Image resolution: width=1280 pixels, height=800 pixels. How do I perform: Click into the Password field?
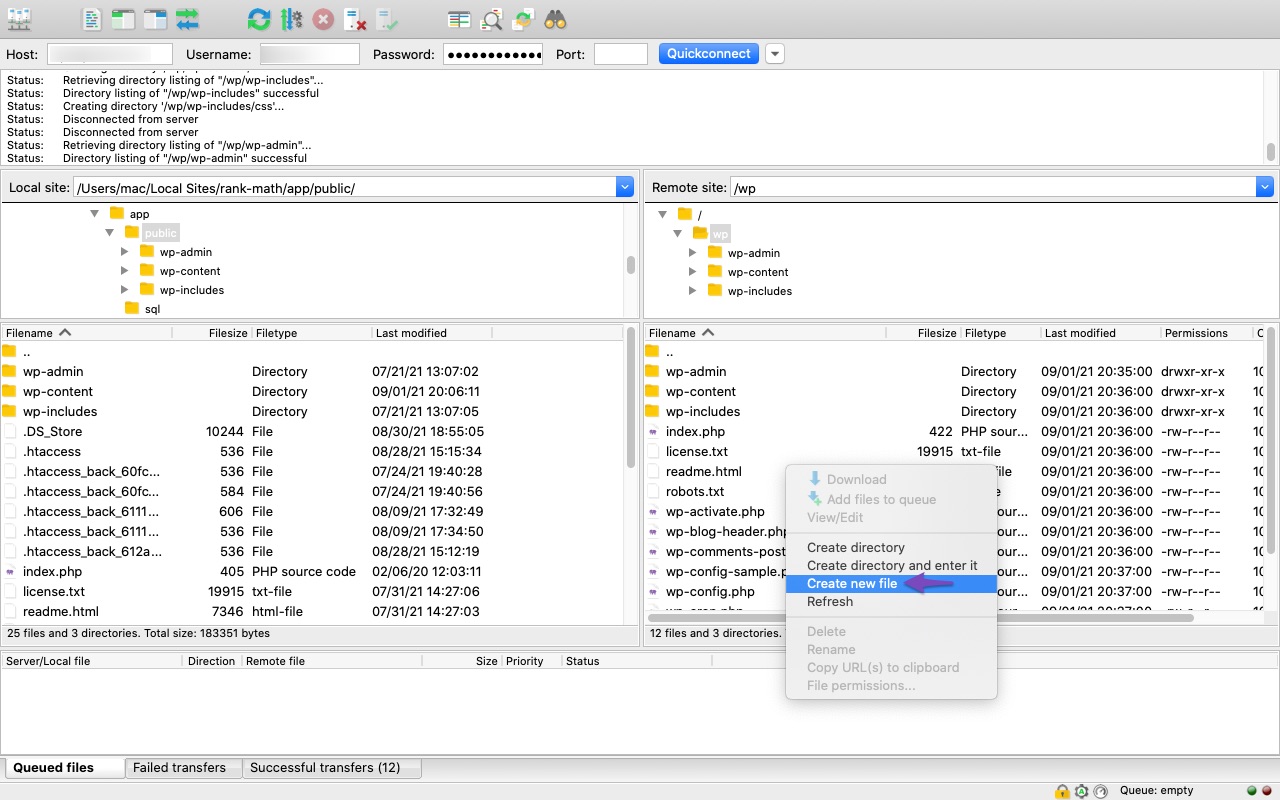493,54
